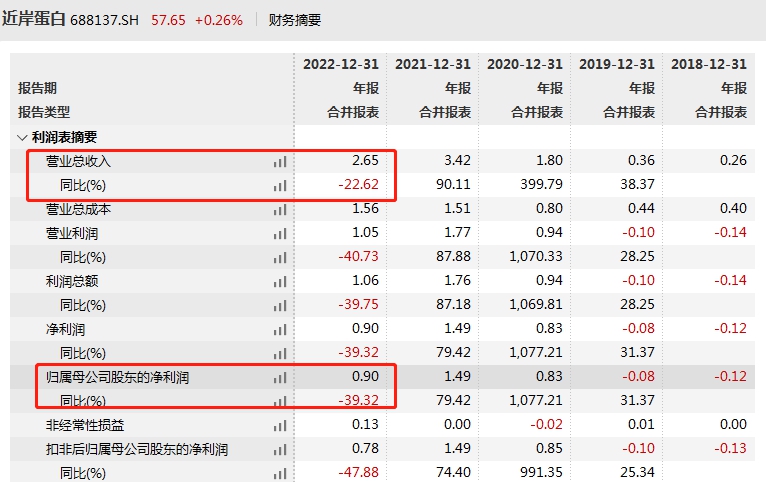This screenshot has width=766, height=482.
Task: Click 扣非 growth value 25.34
Action: (x=637, y=472)
